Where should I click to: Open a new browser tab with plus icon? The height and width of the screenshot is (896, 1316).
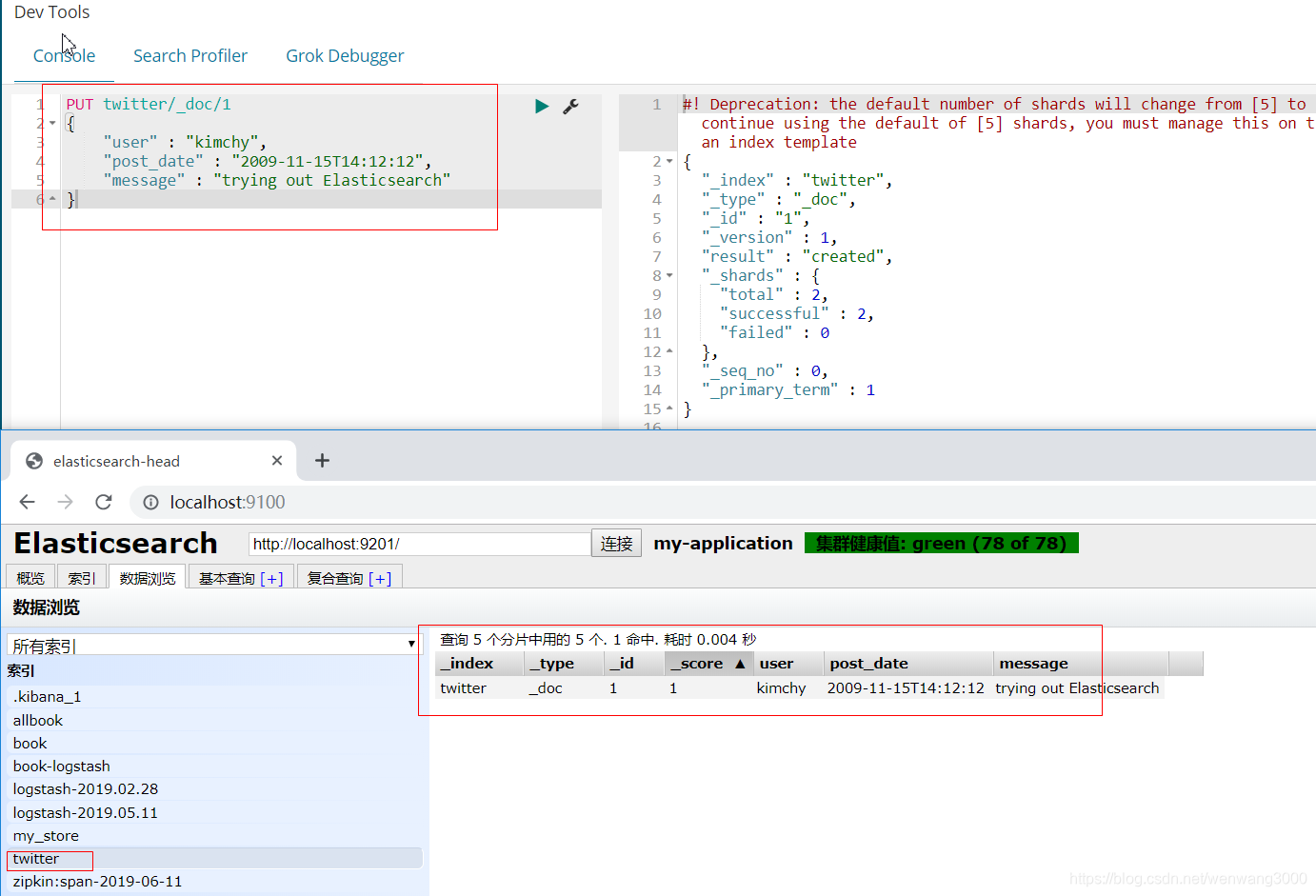322,461
